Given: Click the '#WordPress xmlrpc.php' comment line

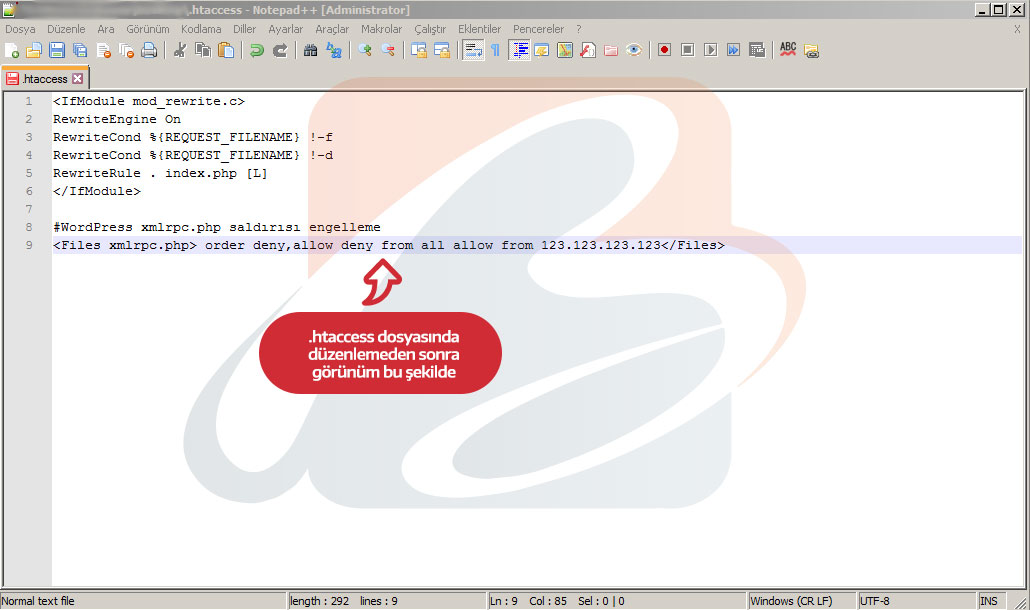Looking at the screenshot, I should click(x=217, y=227).
